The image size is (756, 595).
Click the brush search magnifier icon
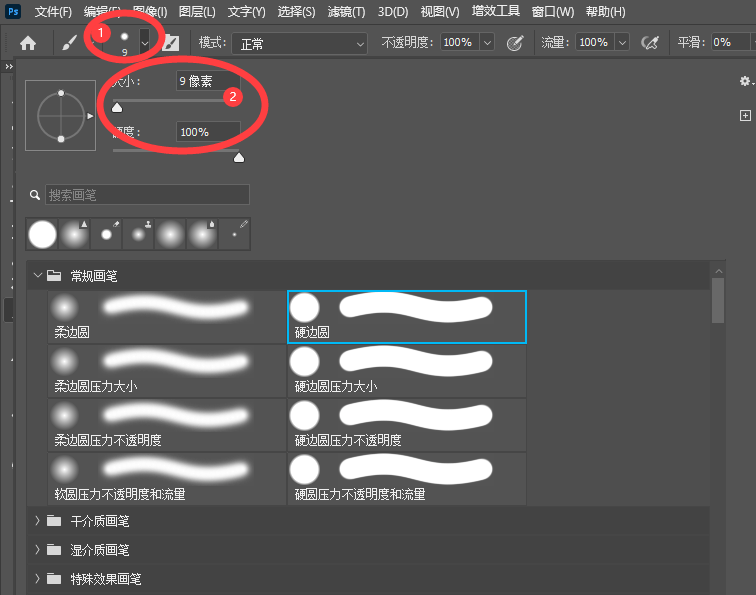click(x=34, y=195)
